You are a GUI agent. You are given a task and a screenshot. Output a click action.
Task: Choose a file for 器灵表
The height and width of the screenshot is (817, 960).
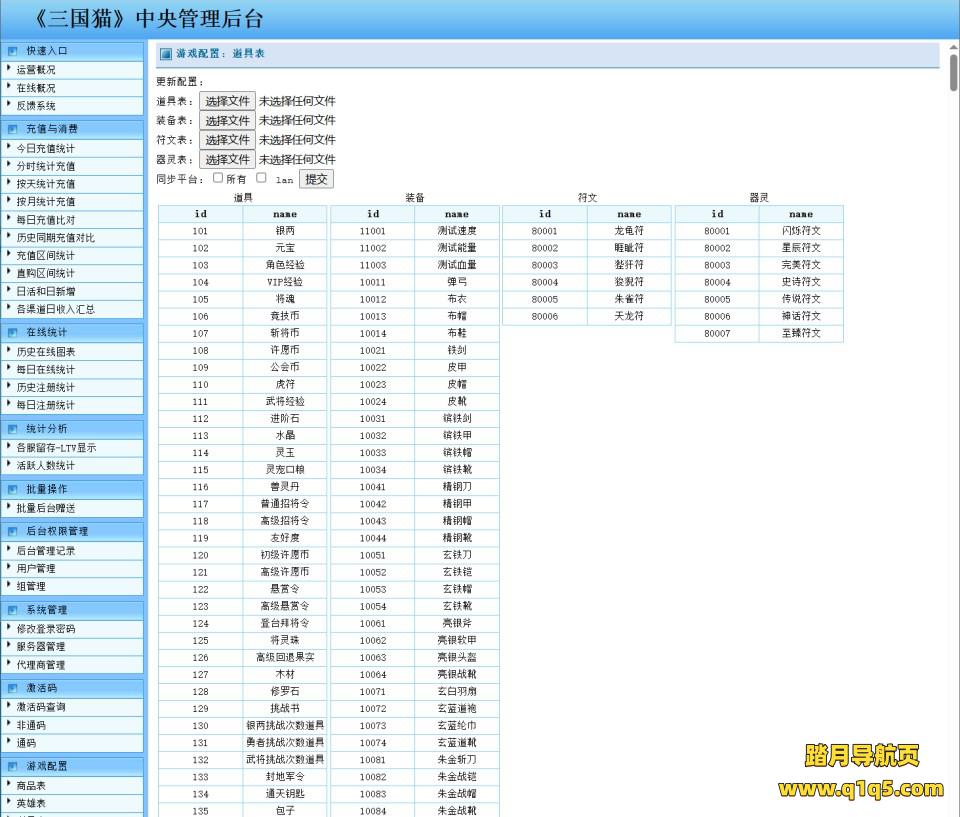[227, 159]
